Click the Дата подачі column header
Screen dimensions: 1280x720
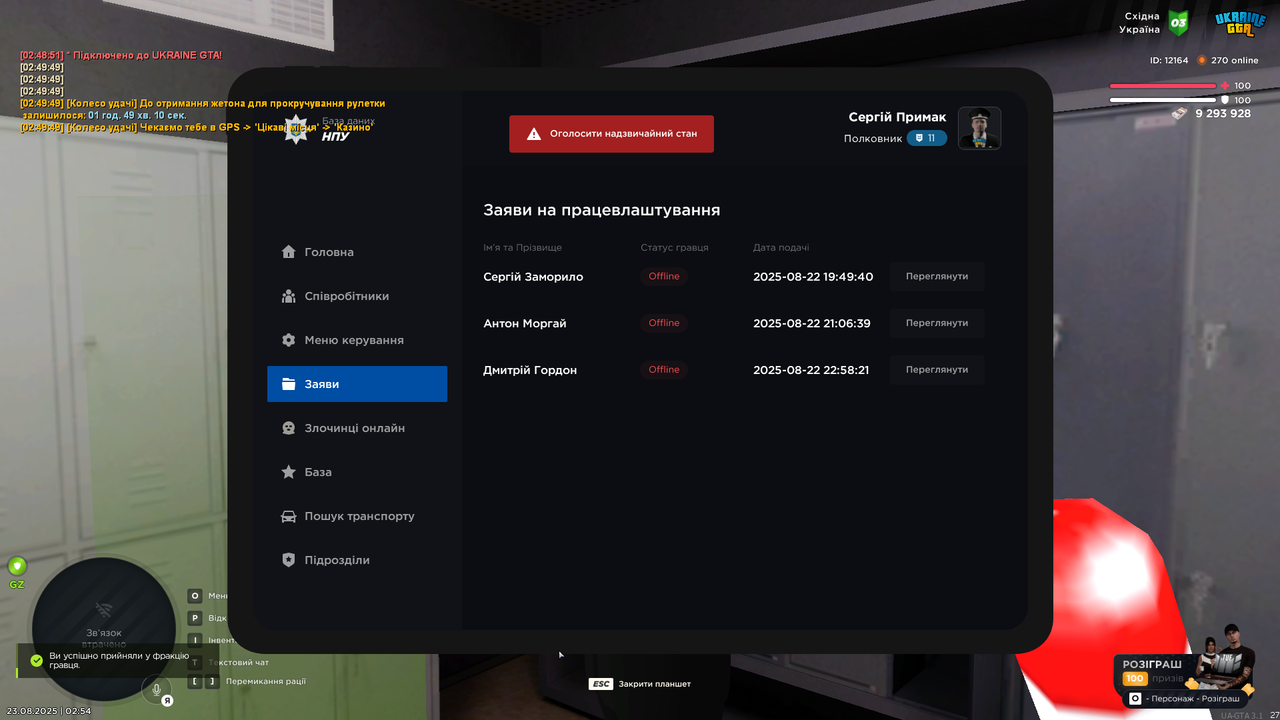pos(781,247)
